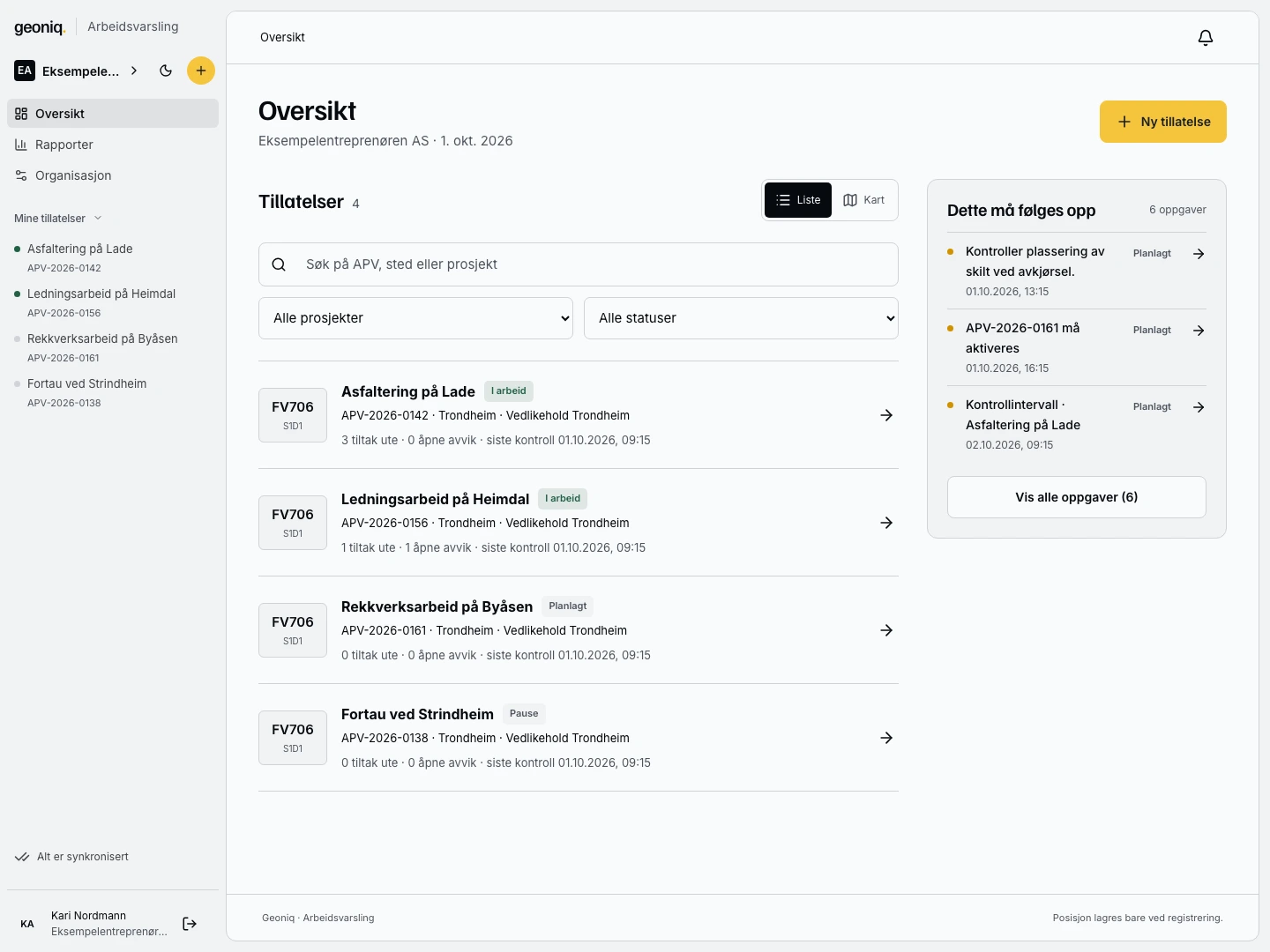Click 1 tiltak ute · 1 åpne avvik text
The image size is (1270, 952).
pyautogui.click(x=493, y=547)
